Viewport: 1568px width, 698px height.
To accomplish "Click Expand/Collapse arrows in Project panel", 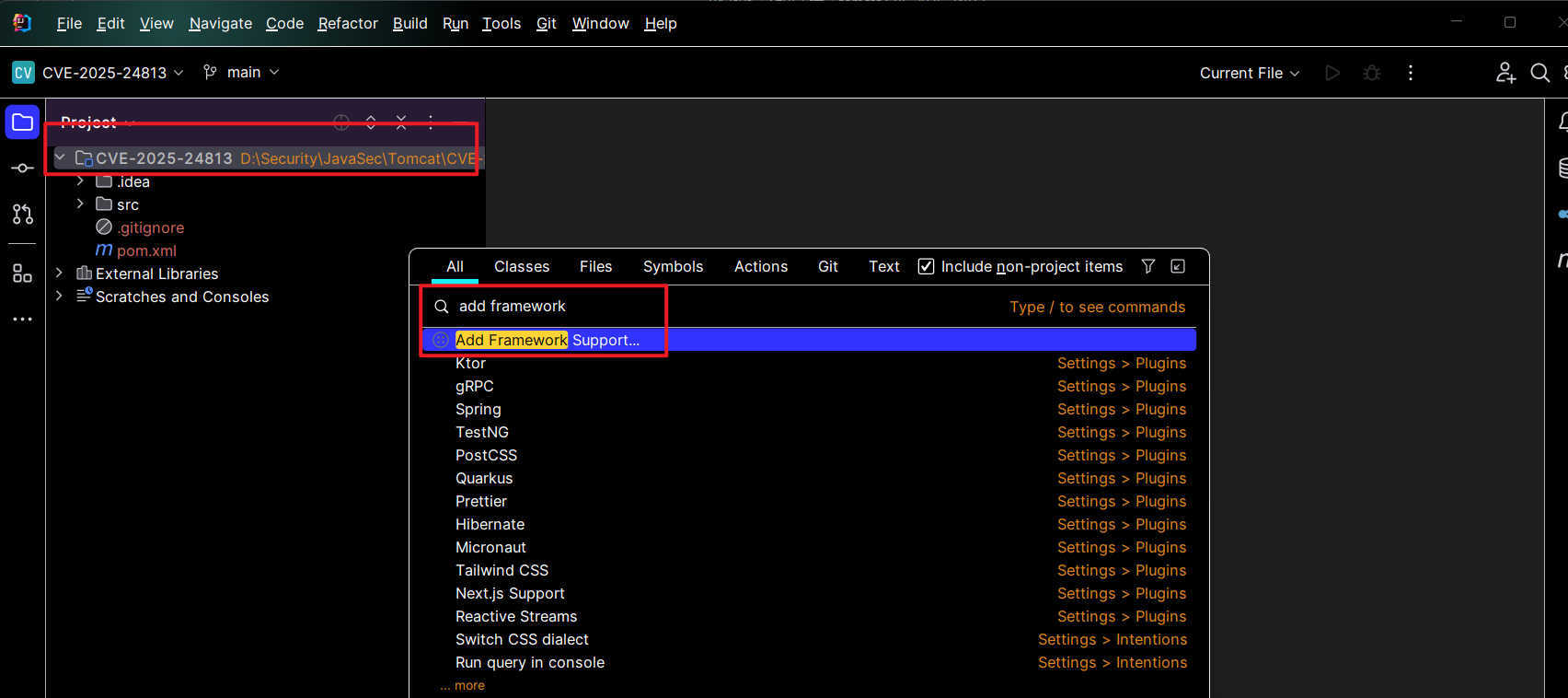I will pyautogui.click(x=371, y=122).
